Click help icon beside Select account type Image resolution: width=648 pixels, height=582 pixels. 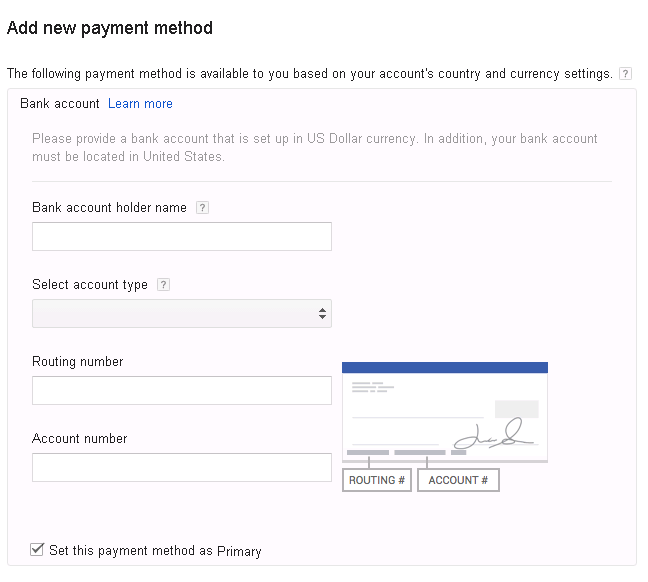(163, 284)
